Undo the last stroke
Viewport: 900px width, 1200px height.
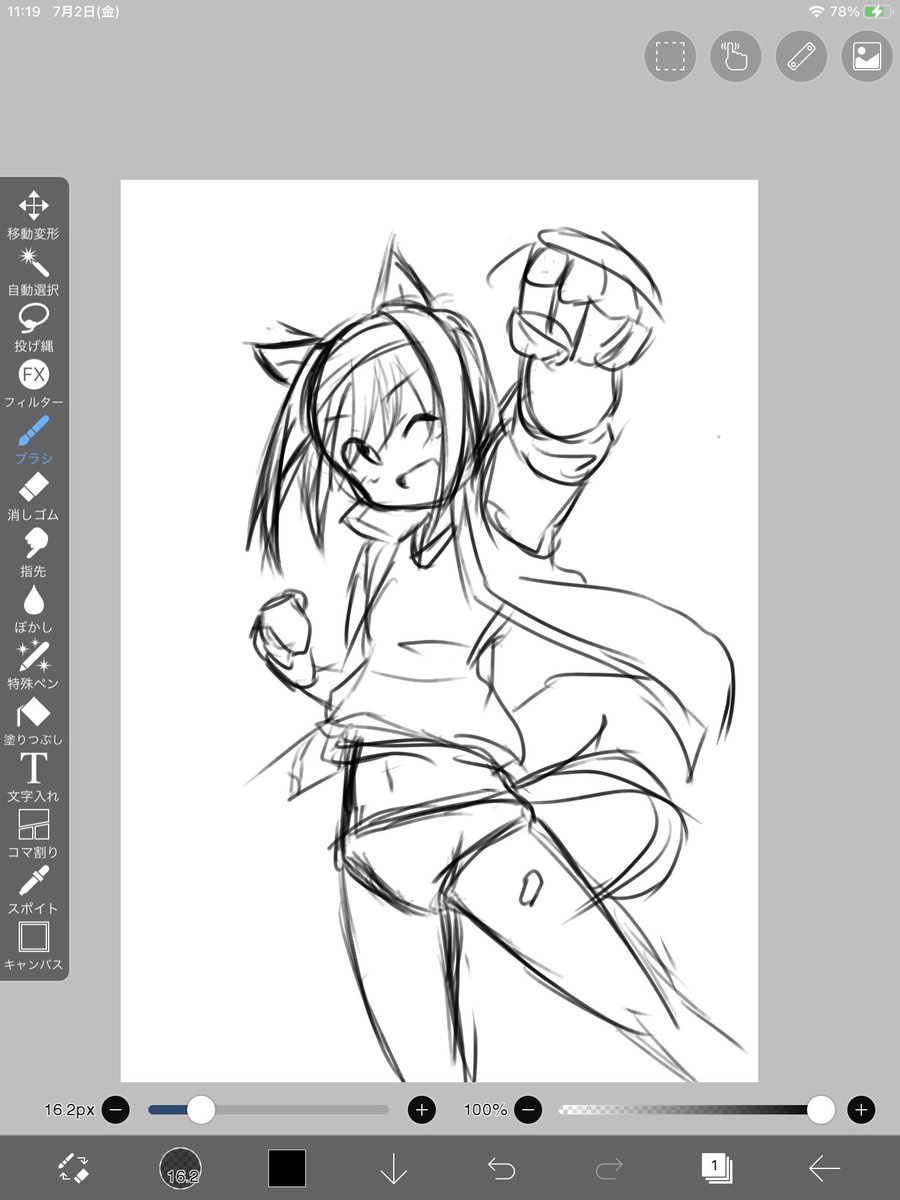[x=501, y=1168]
